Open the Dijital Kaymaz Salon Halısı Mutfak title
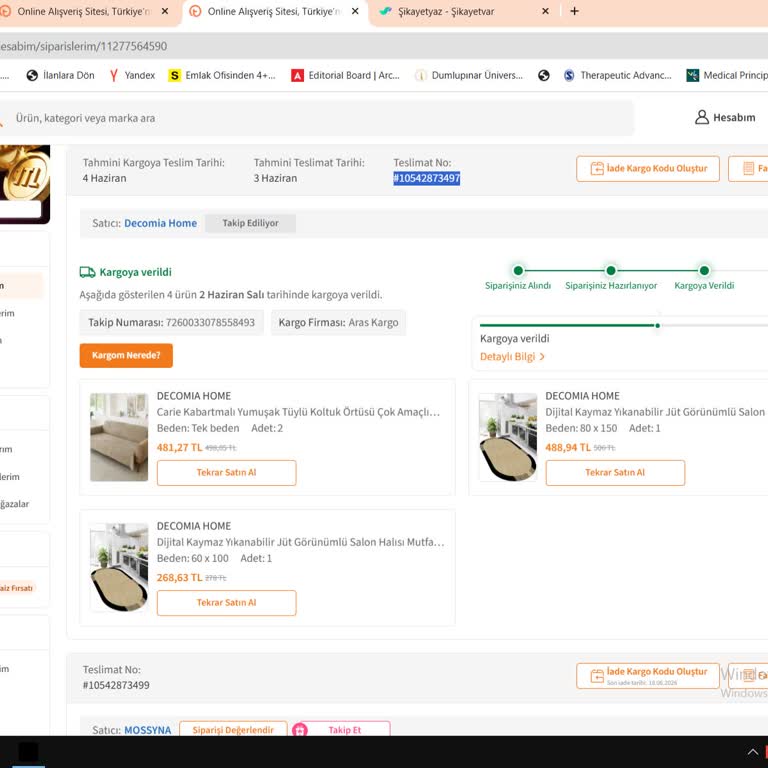768x768 pixels. [300, 542]
